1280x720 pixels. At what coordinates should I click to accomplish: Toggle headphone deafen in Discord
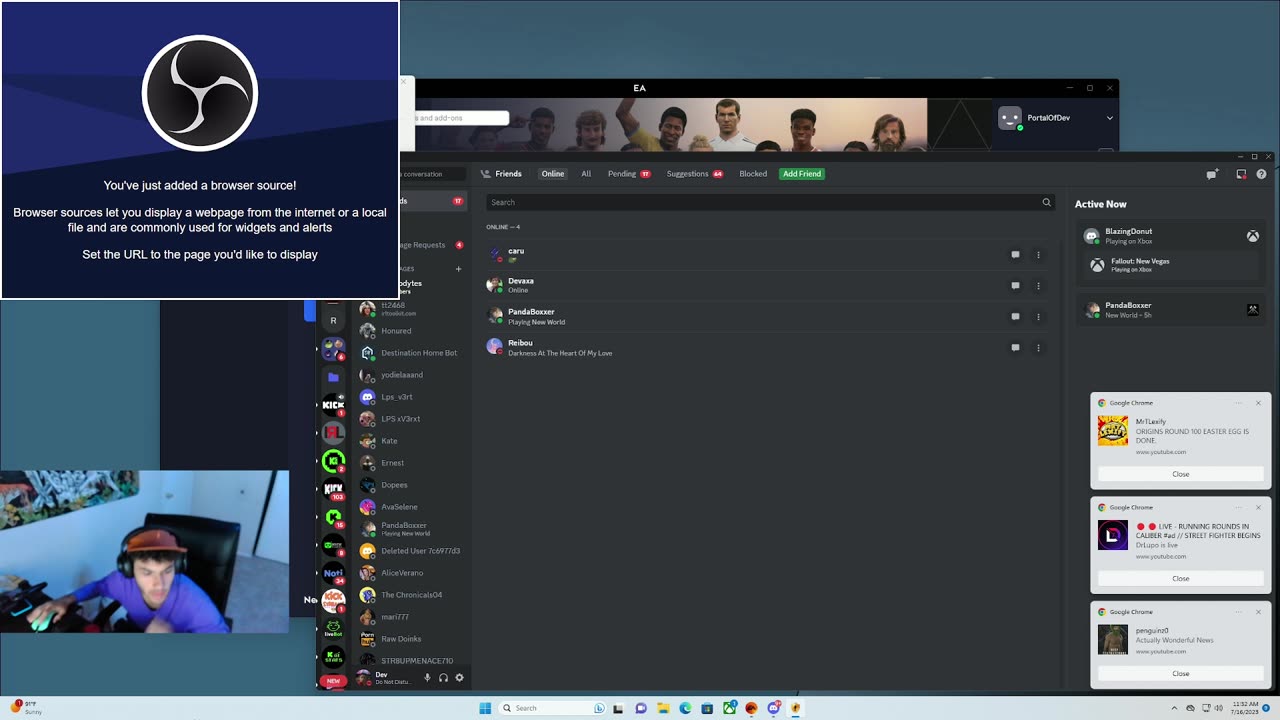(443, 678)
